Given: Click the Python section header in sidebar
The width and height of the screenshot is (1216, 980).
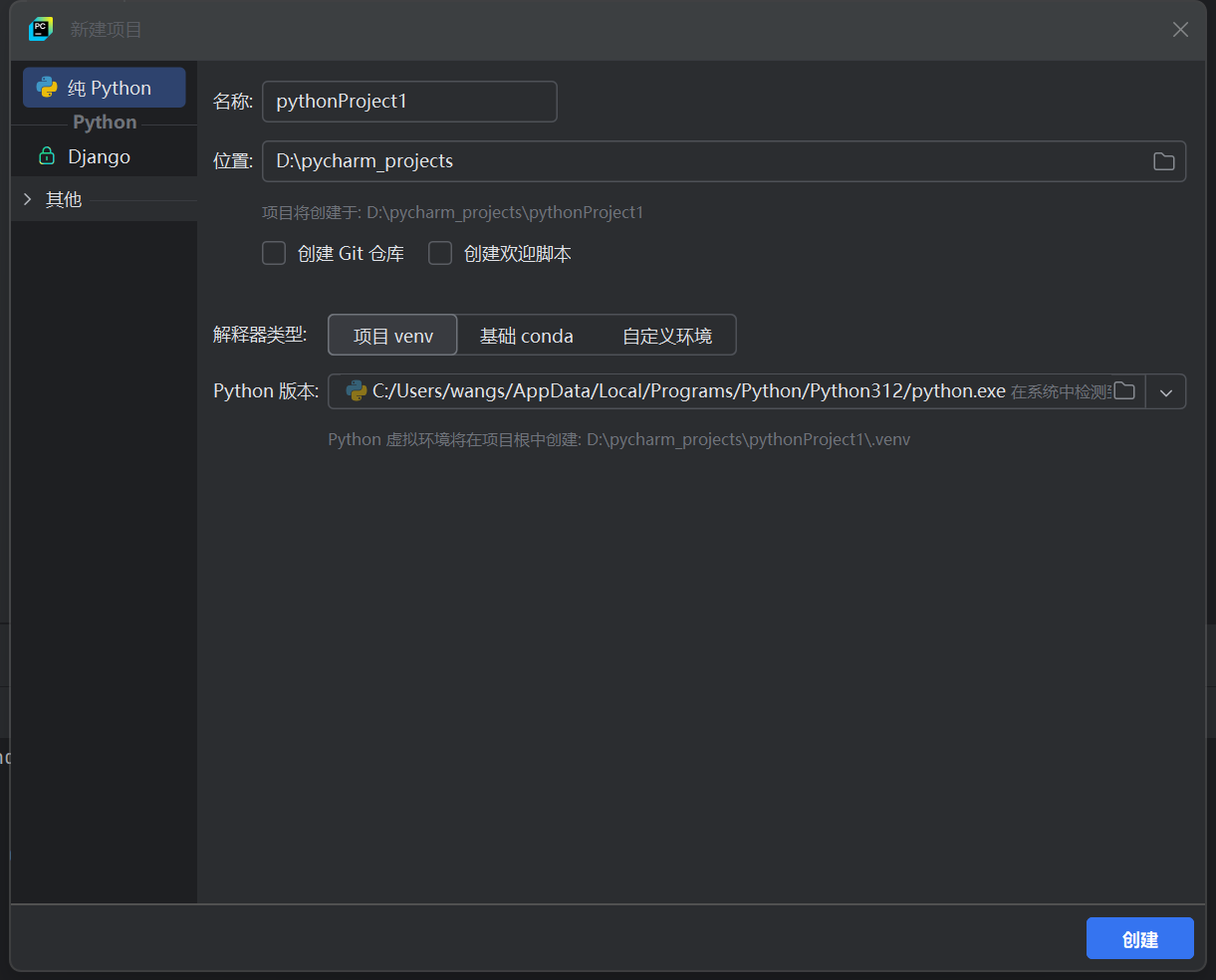Looking at the screenshot, I should click(x=105, y=122).
